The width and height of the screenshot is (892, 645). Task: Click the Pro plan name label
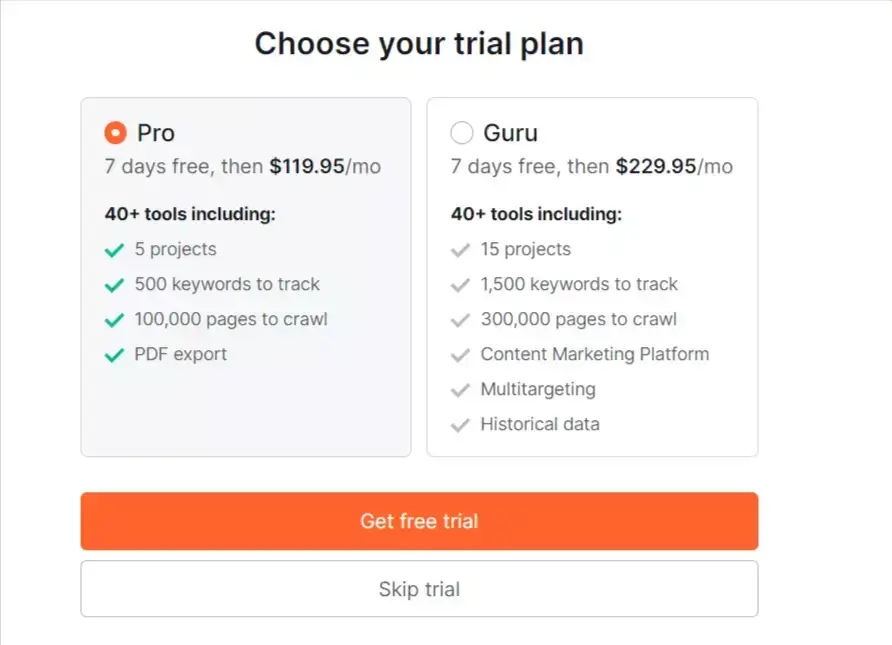157,132
